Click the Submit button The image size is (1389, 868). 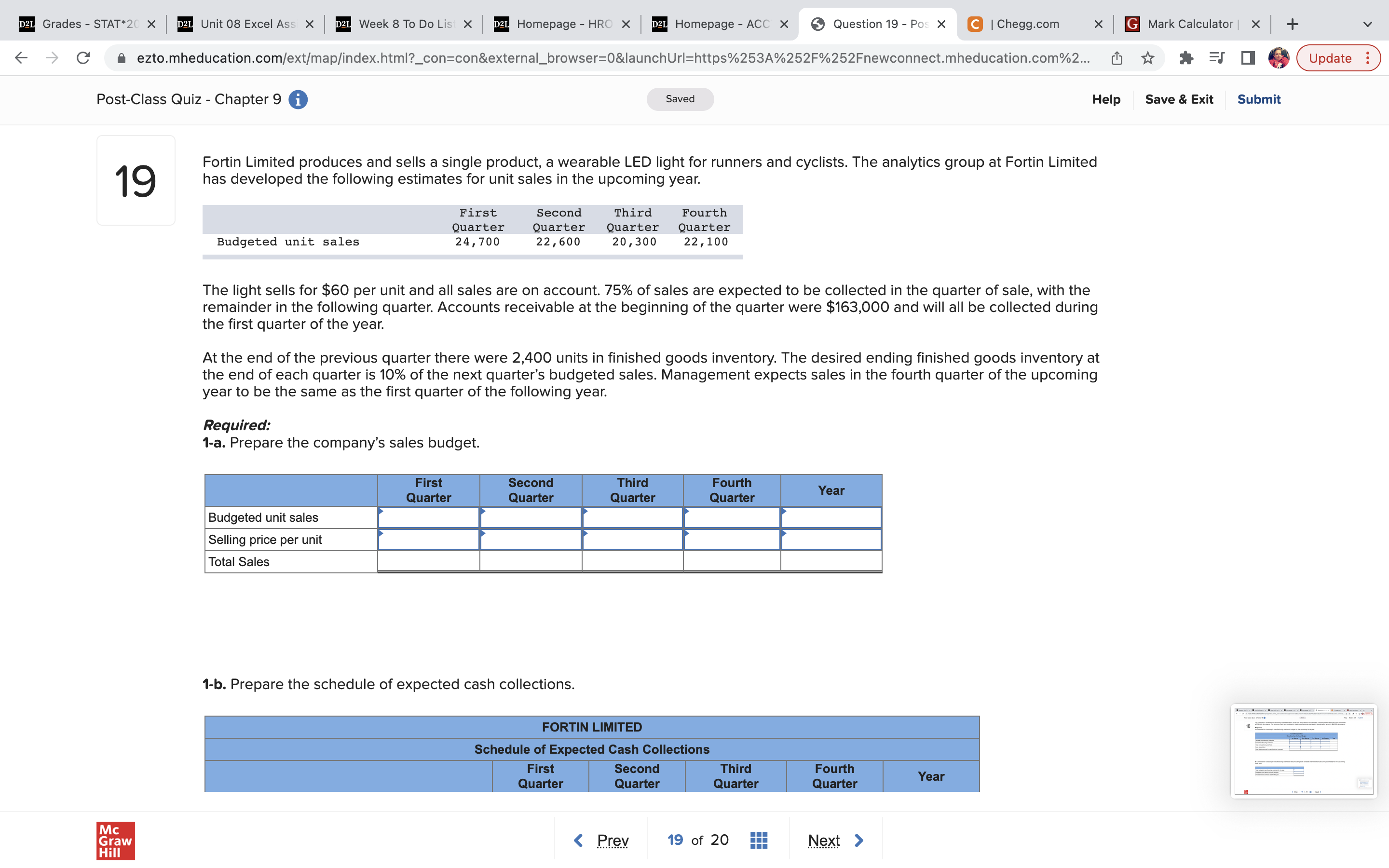point(1258,99)
